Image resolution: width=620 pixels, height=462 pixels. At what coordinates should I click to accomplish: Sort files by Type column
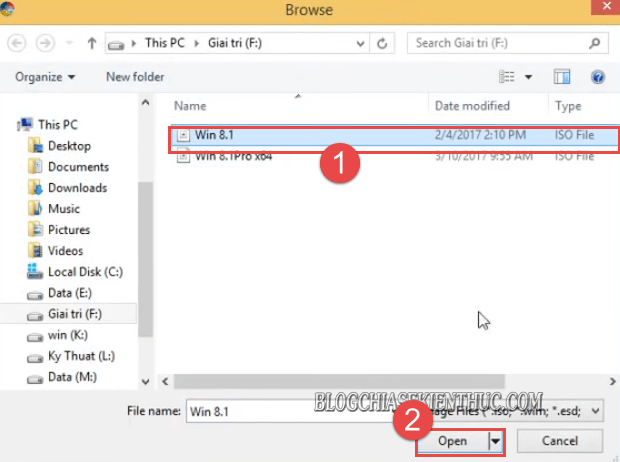click(568, 106)
